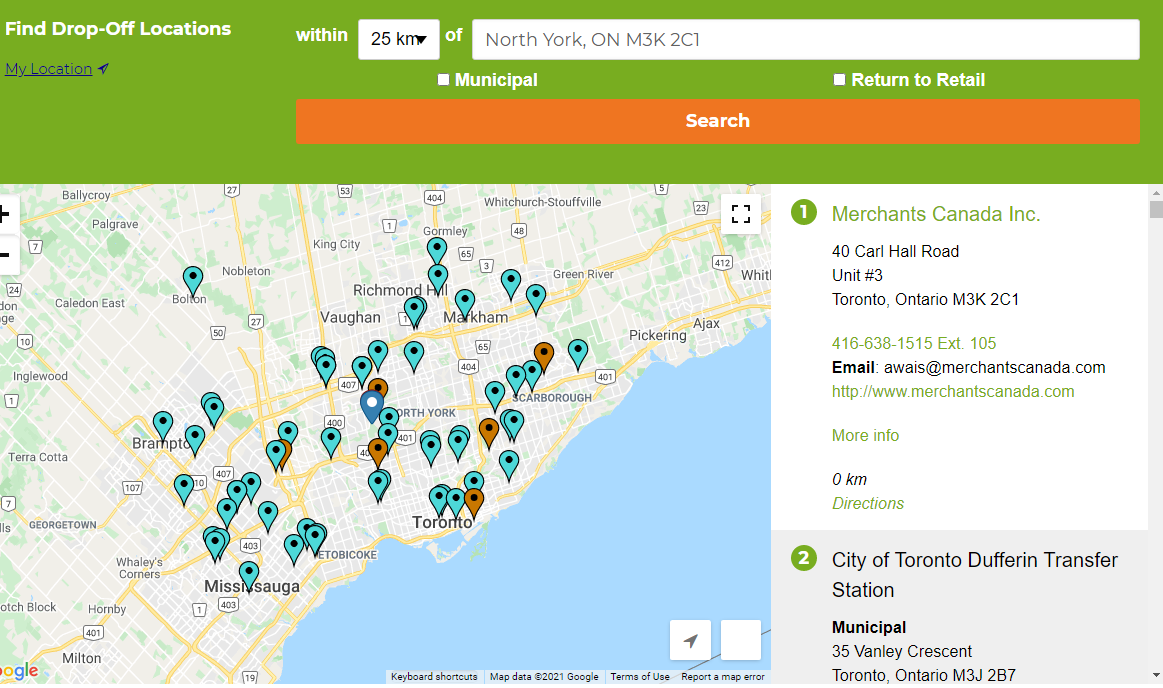This screenshot has width=1163, height=688.
Task: Click scroll-up arrow of results list
Action: click(x=1156, y=192)
